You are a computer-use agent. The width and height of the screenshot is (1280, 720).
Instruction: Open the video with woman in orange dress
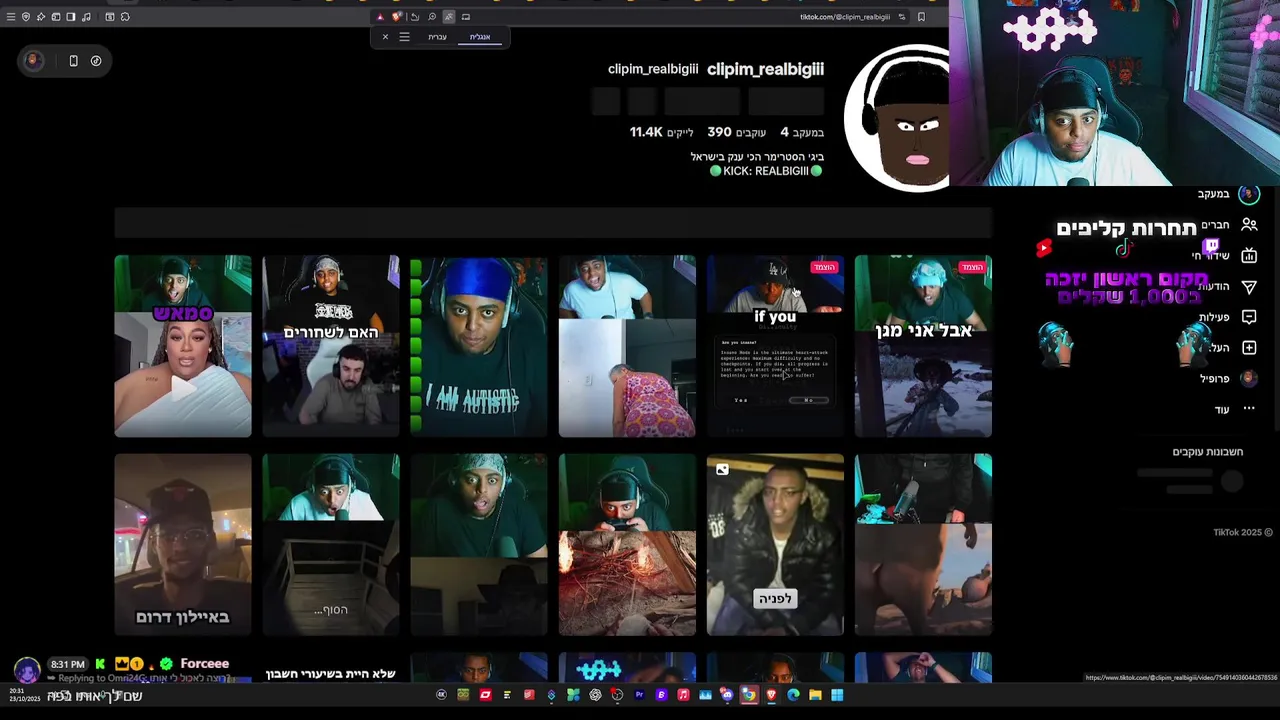click(x=627, y=346)
